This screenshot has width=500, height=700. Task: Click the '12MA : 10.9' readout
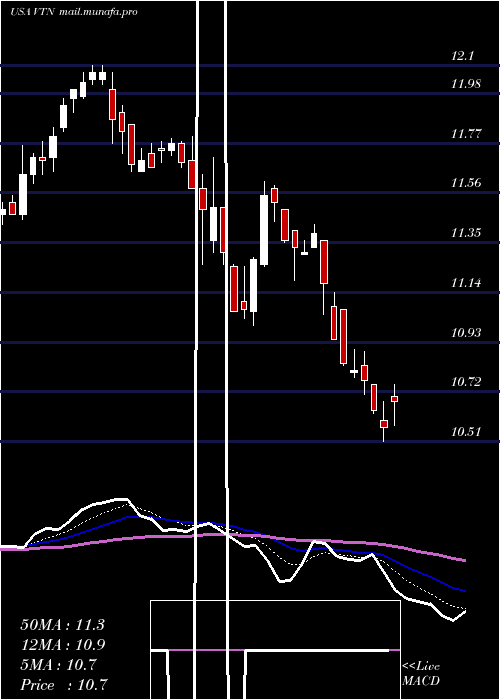pos(62,645)
